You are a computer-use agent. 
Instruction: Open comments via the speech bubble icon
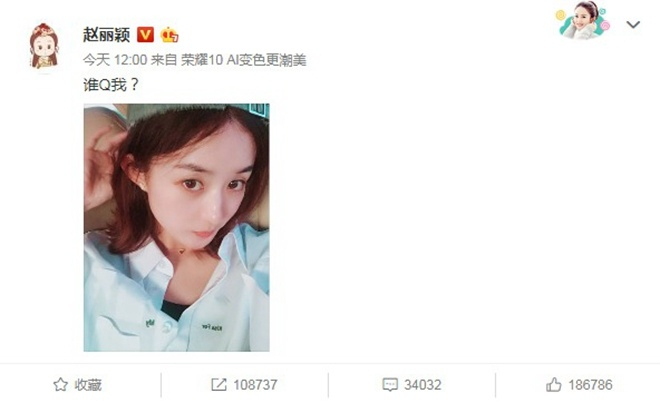pyautogui.click(x=390, y=384)
